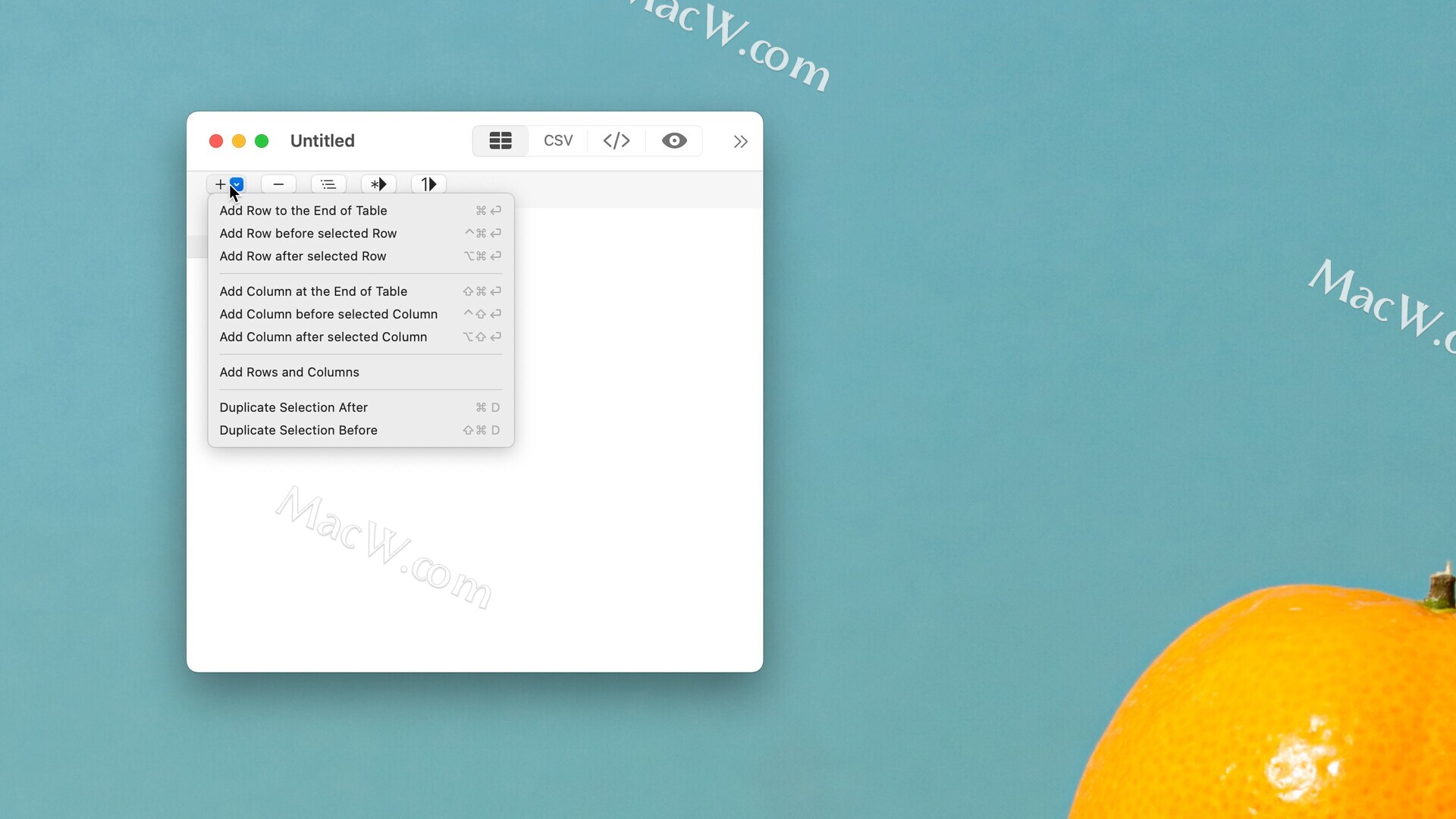Viewport: 1456px width, 819px height.
Task: Maximize the Untitled window
Action: [262, 141]
